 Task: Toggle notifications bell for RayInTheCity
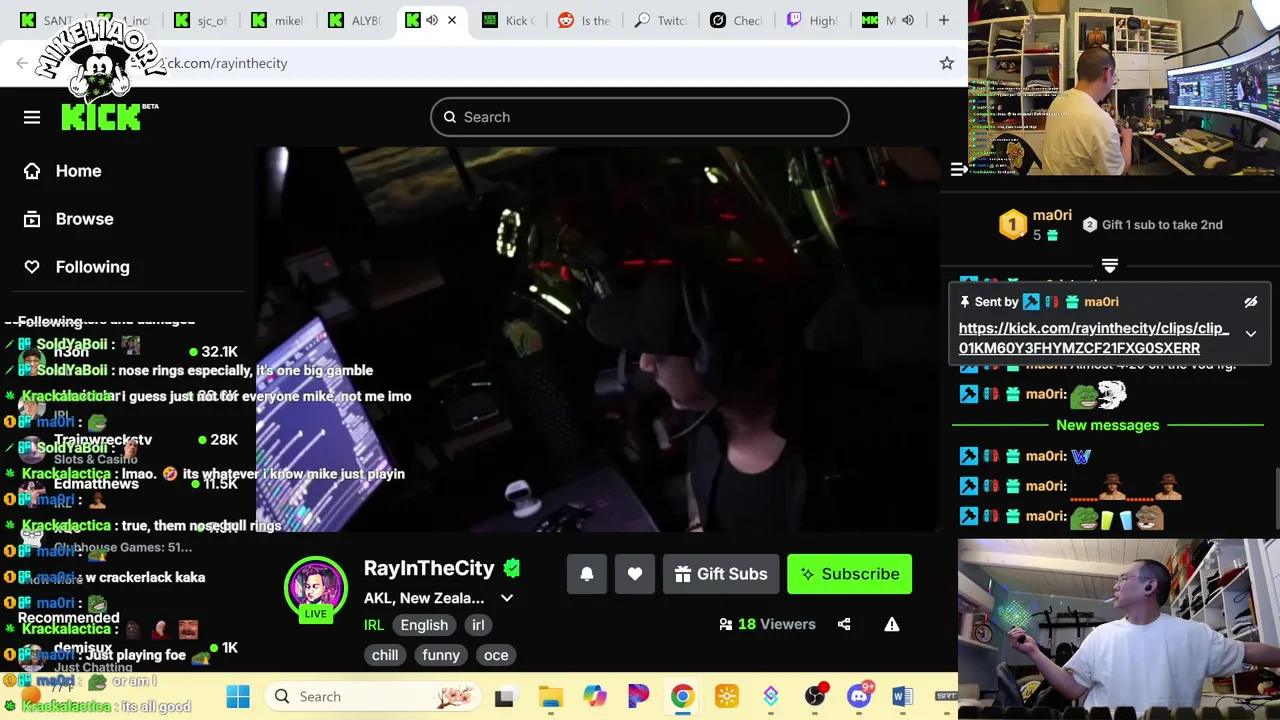pyautogui.click(x=587, y=574)
